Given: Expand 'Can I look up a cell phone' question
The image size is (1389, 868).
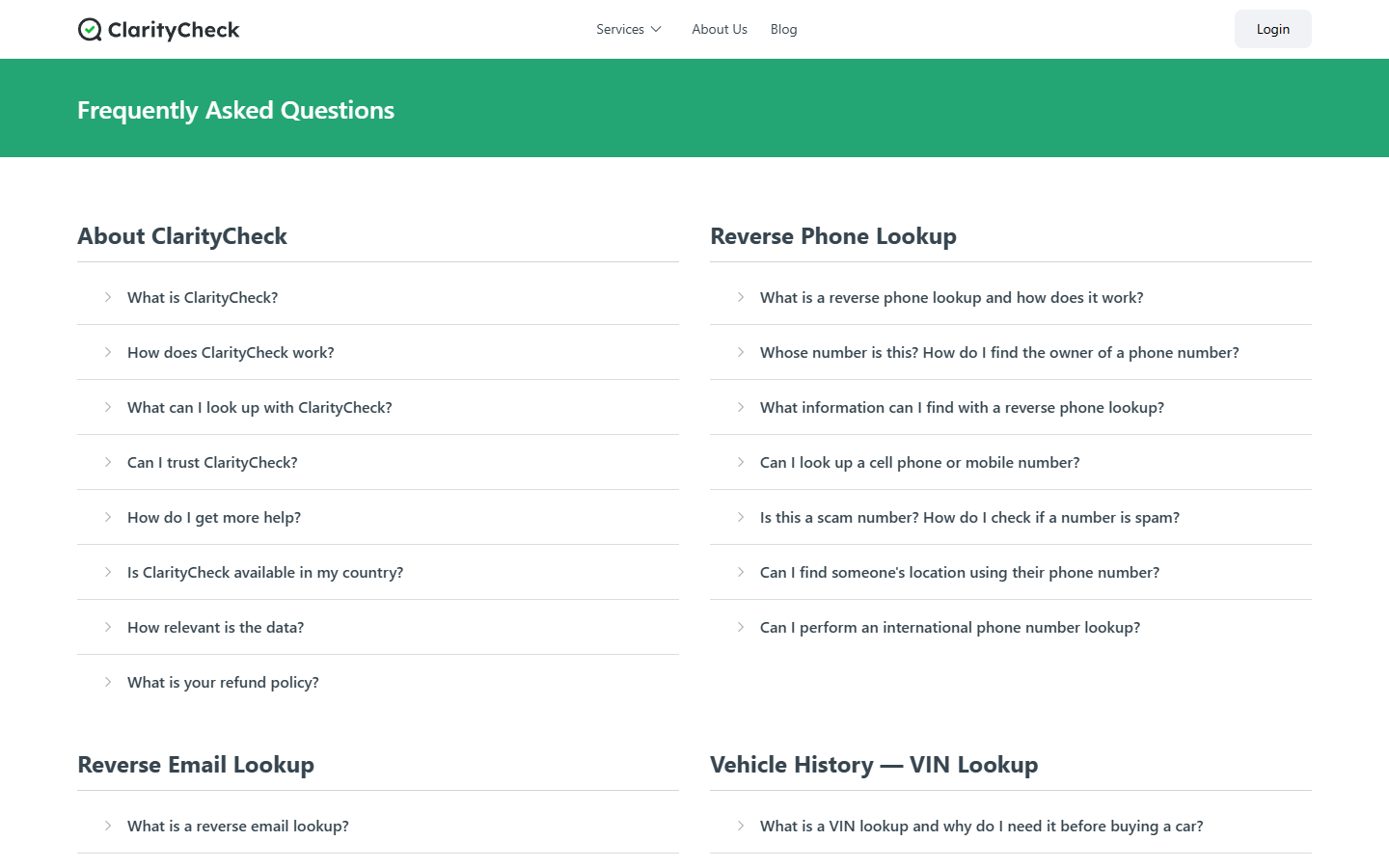Looking at the screenshot, I should pos(1011,462).
